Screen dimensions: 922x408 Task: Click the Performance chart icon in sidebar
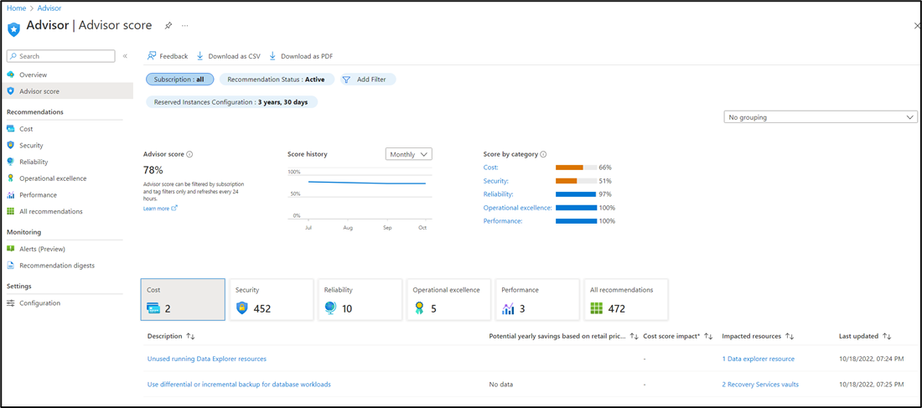tap(11, 195)
